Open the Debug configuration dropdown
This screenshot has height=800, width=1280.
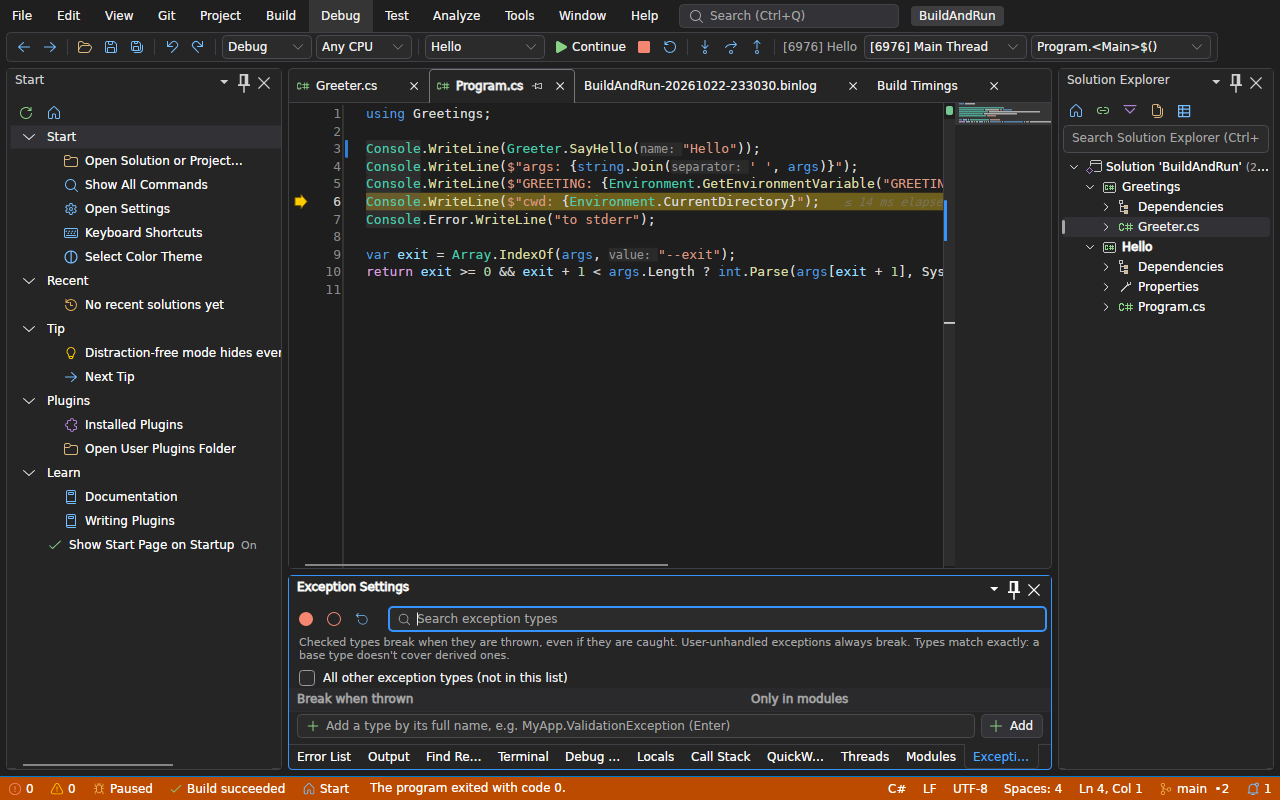(x=267, y=47)
